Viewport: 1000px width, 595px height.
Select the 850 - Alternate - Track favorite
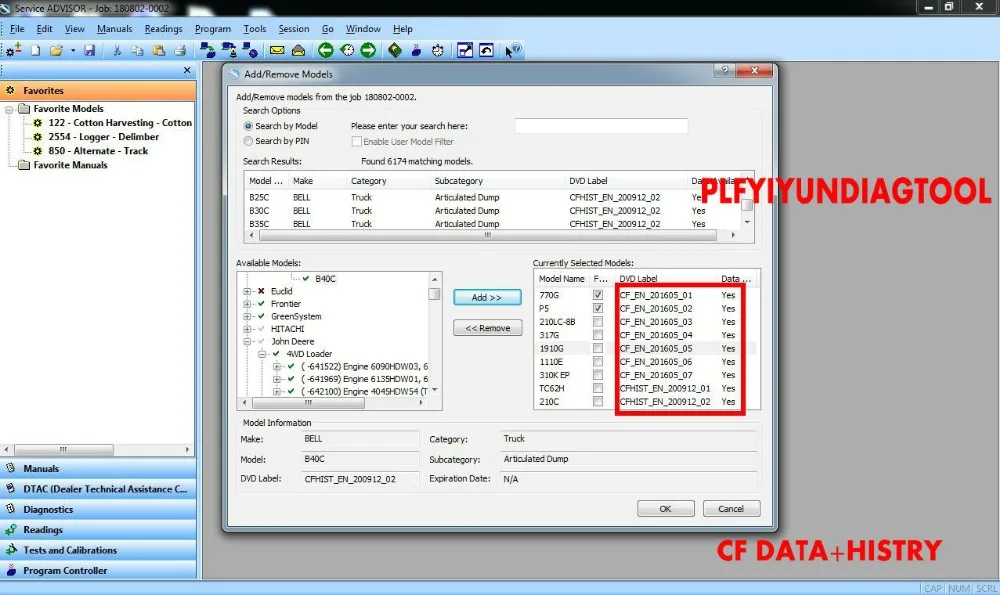point(98,151)
